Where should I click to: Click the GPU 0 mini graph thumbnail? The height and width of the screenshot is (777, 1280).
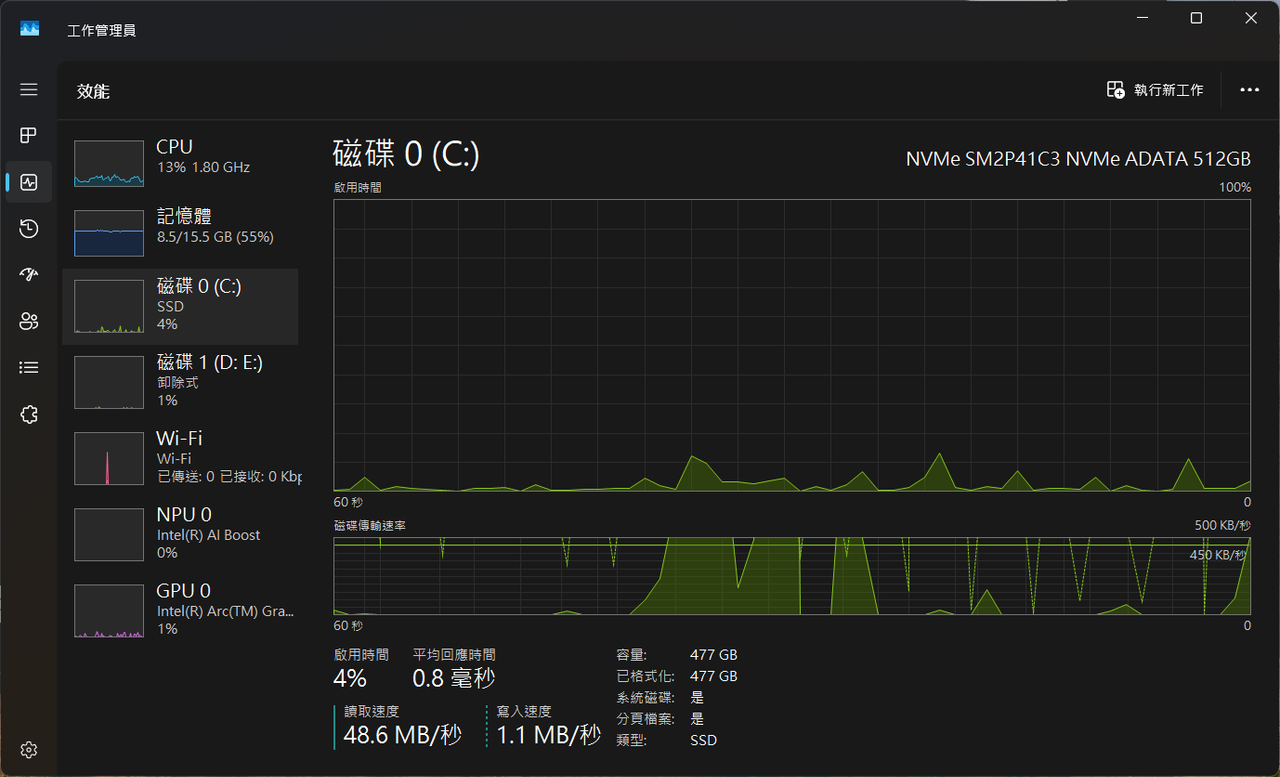[x=109, y=611]
